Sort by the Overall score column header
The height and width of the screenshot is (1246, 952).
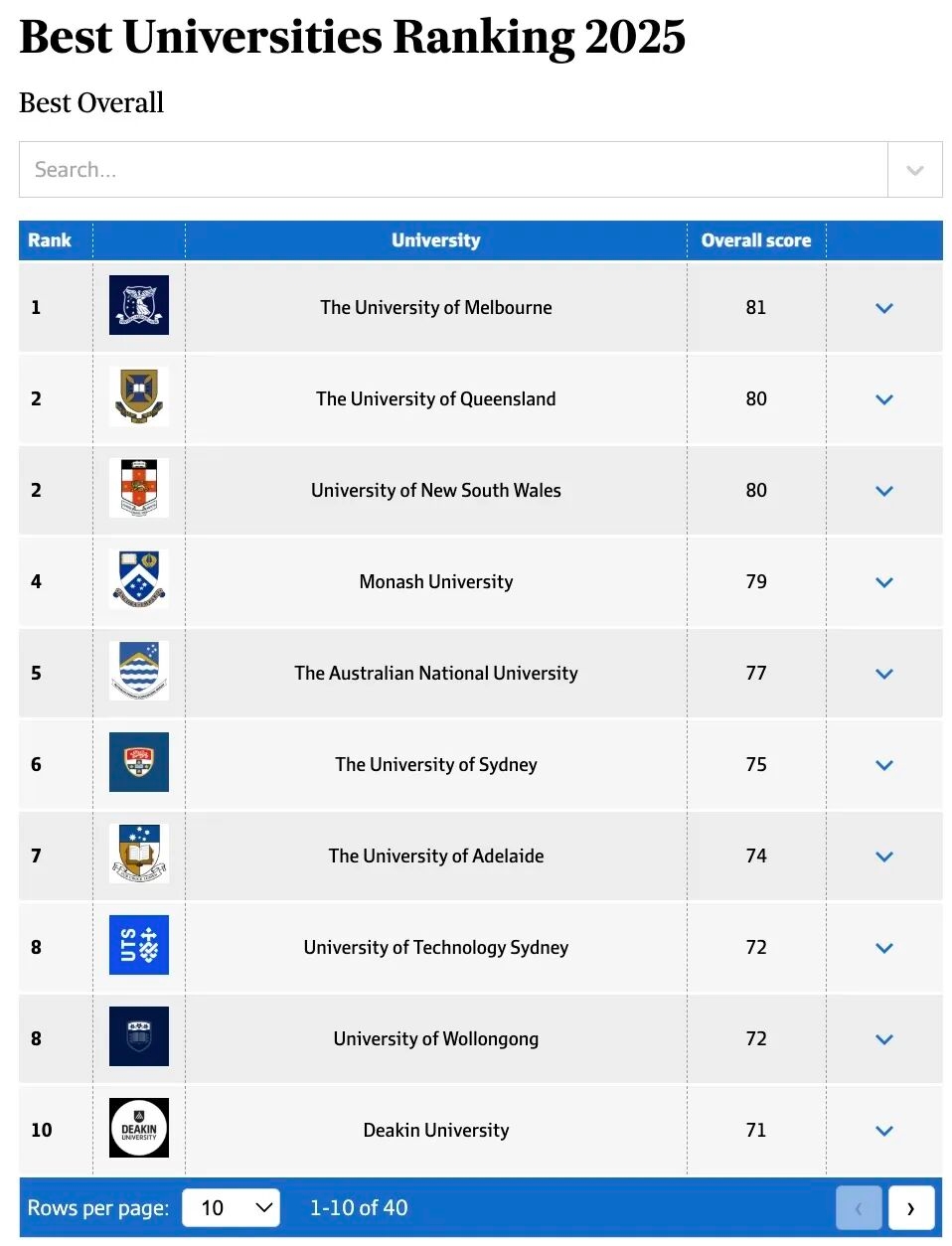tap(756, 240)
